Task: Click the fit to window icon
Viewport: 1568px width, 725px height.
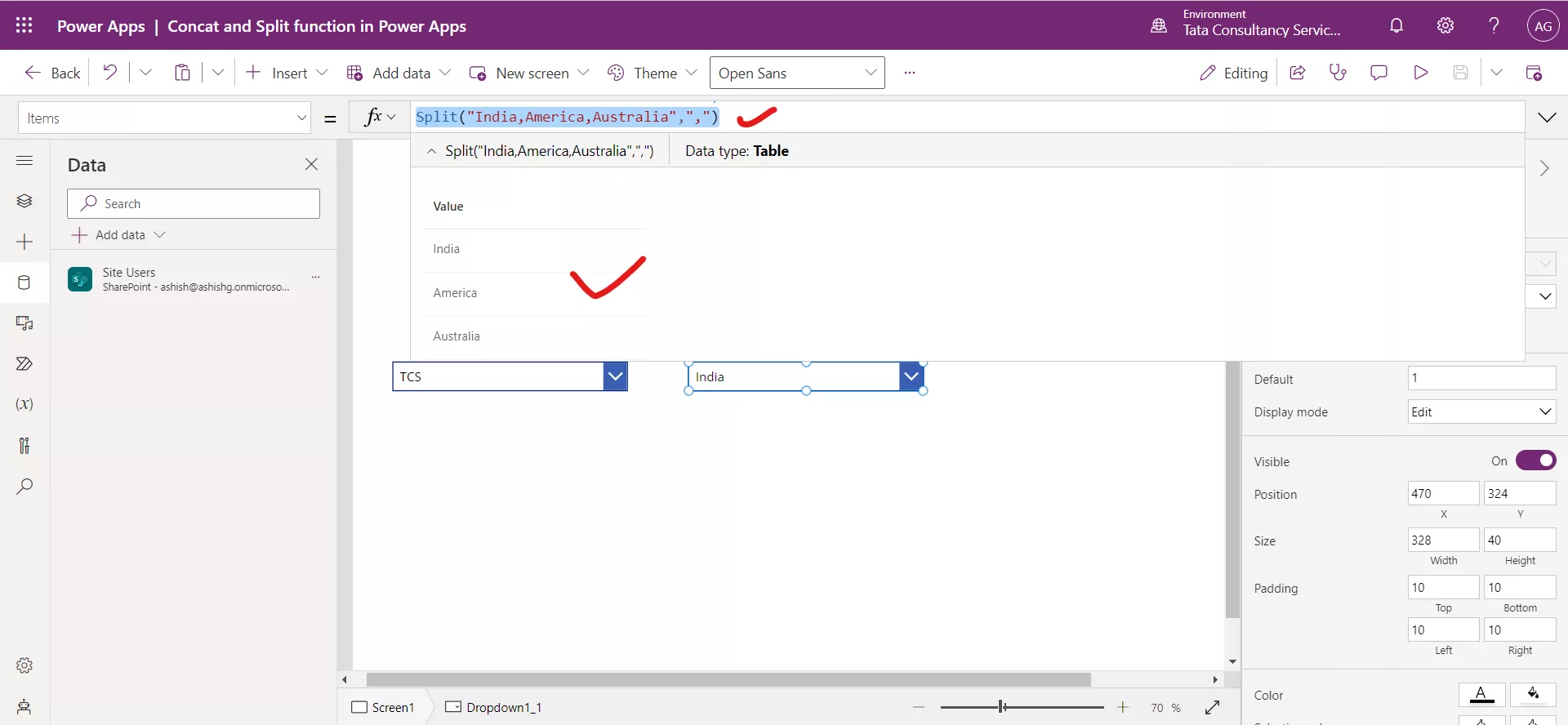Action: (1212, 707)
